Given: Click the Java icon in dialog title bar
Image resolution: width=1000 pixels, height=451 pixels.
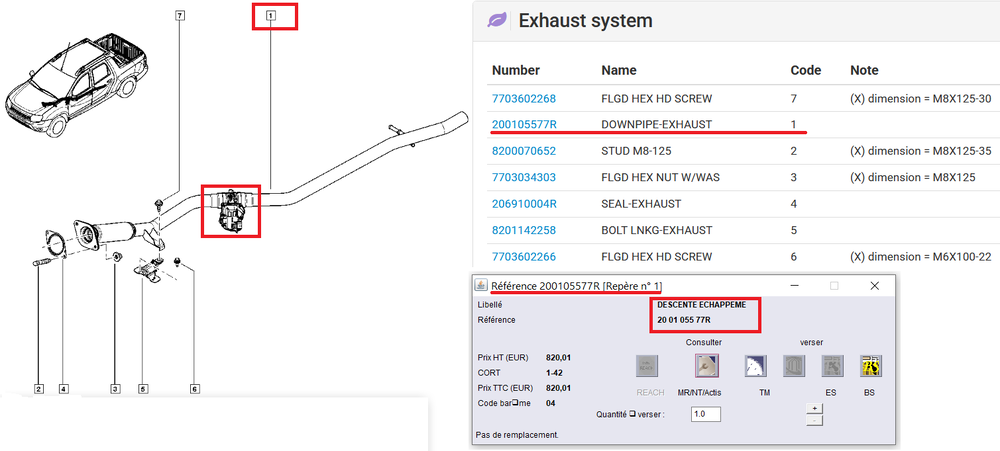Looking at the screenshot, I should [x=482, y=286].
